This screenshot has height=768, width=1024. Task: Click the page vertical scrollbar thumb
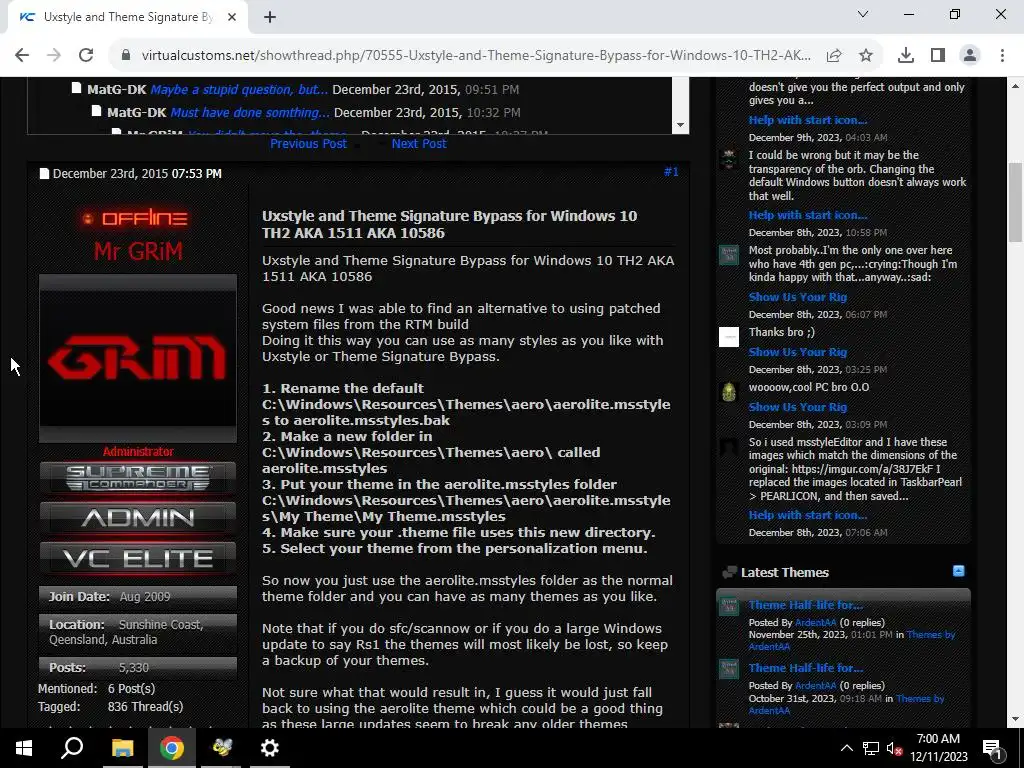(x=1016, y=202)
